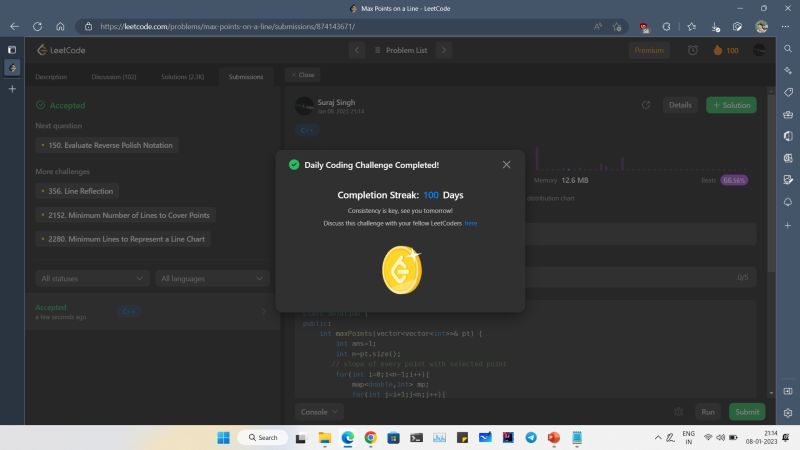Open the Solutions (2.3K) tab
800x450 pixels.
[x=183, y=77]
